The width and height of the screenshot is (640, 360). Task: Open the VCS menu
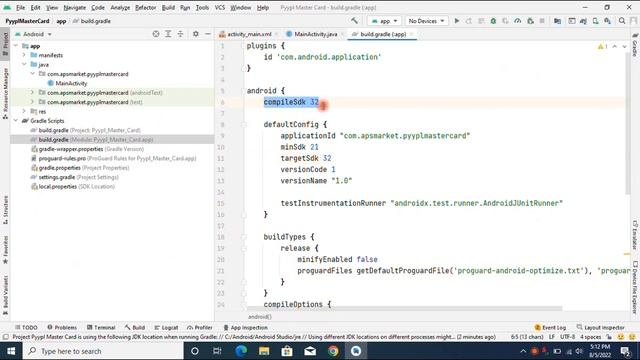pos(220,7)
